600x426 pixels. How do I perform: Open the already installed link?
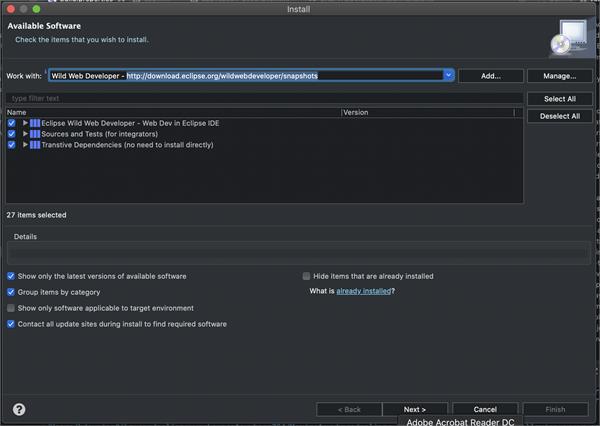[364, 291]
